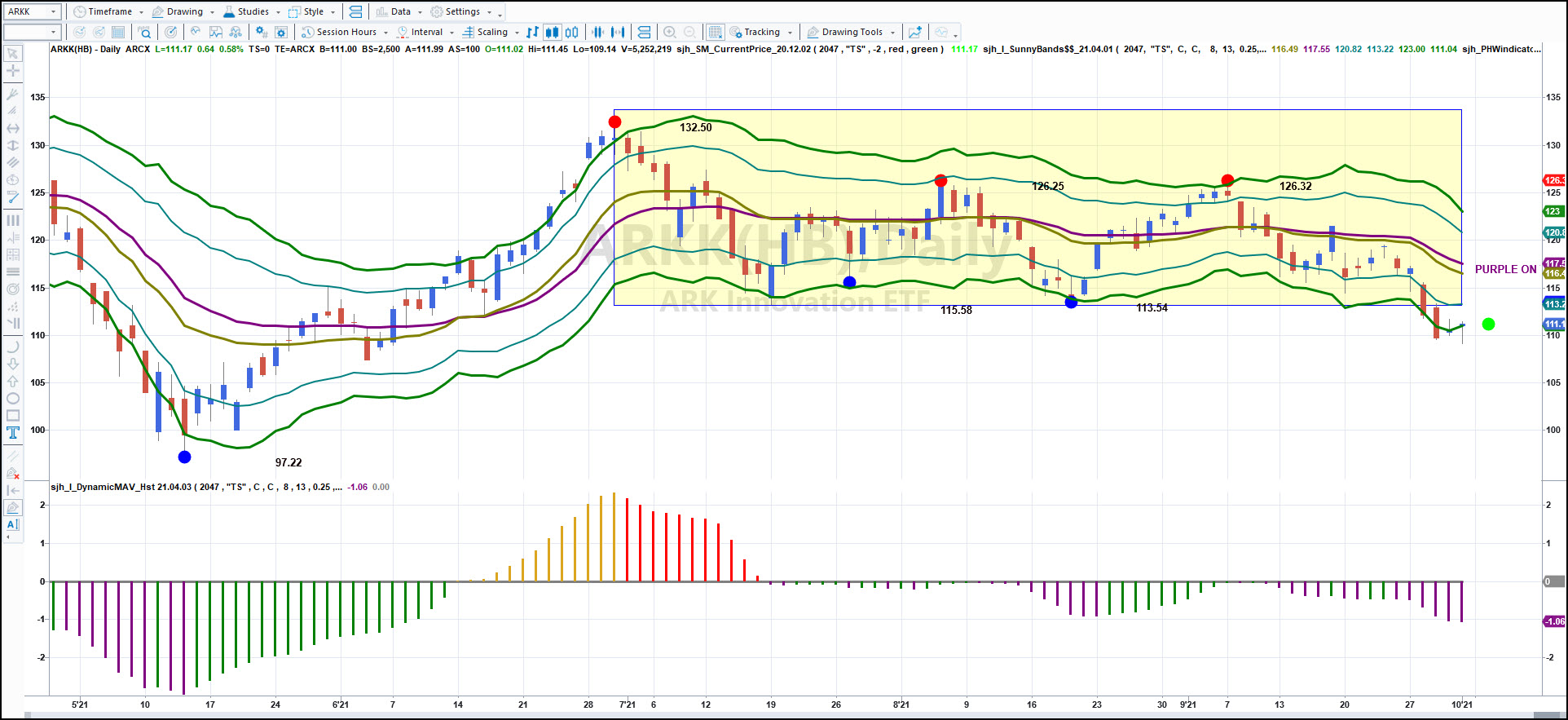Click the green dot marker on chart

[1488, 325]
